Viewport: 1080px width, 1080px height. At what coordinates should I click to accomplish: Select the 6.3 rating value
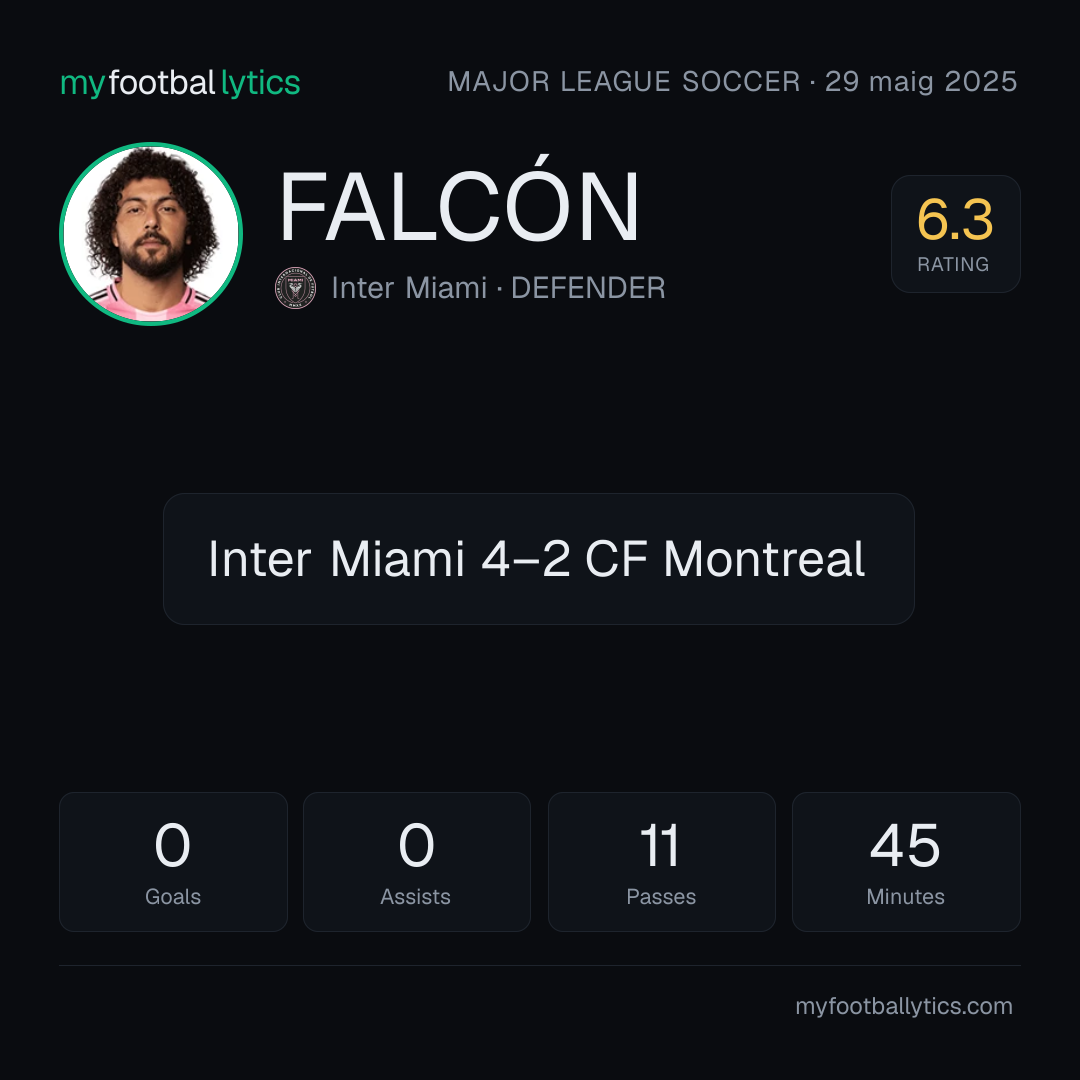(955, 220)
